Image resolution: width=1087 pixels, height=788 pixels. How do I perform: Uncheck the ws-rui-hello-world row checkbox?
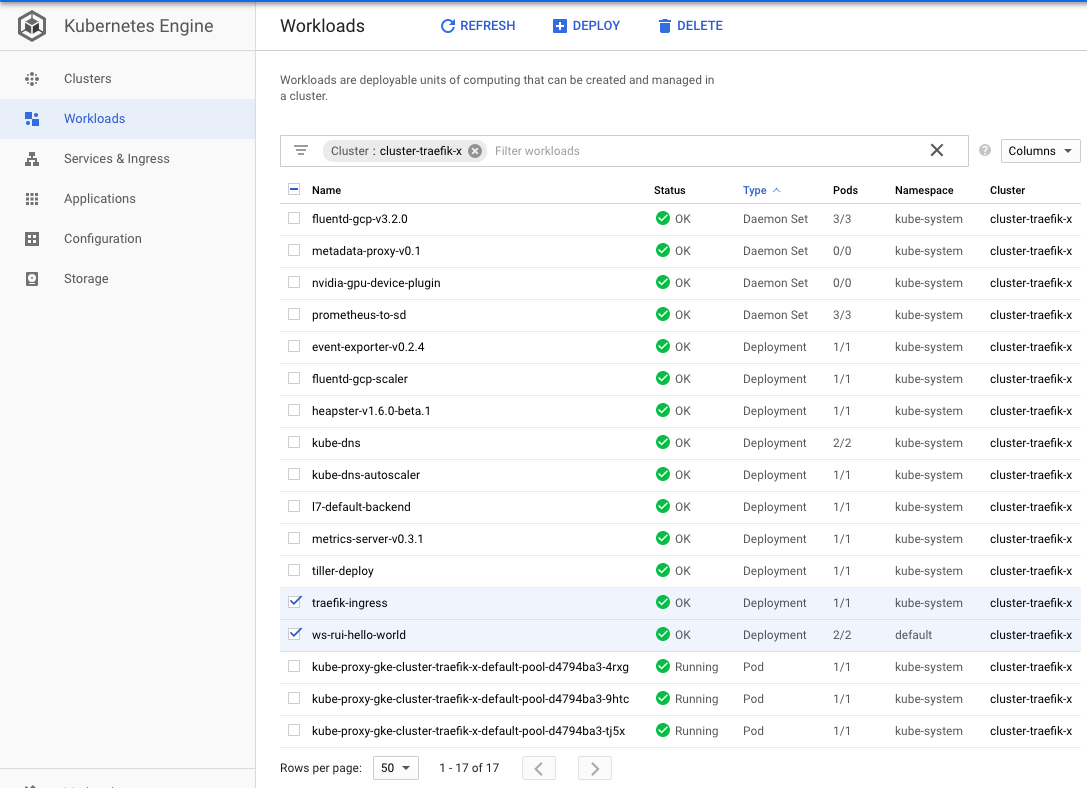tap(294, 634)
